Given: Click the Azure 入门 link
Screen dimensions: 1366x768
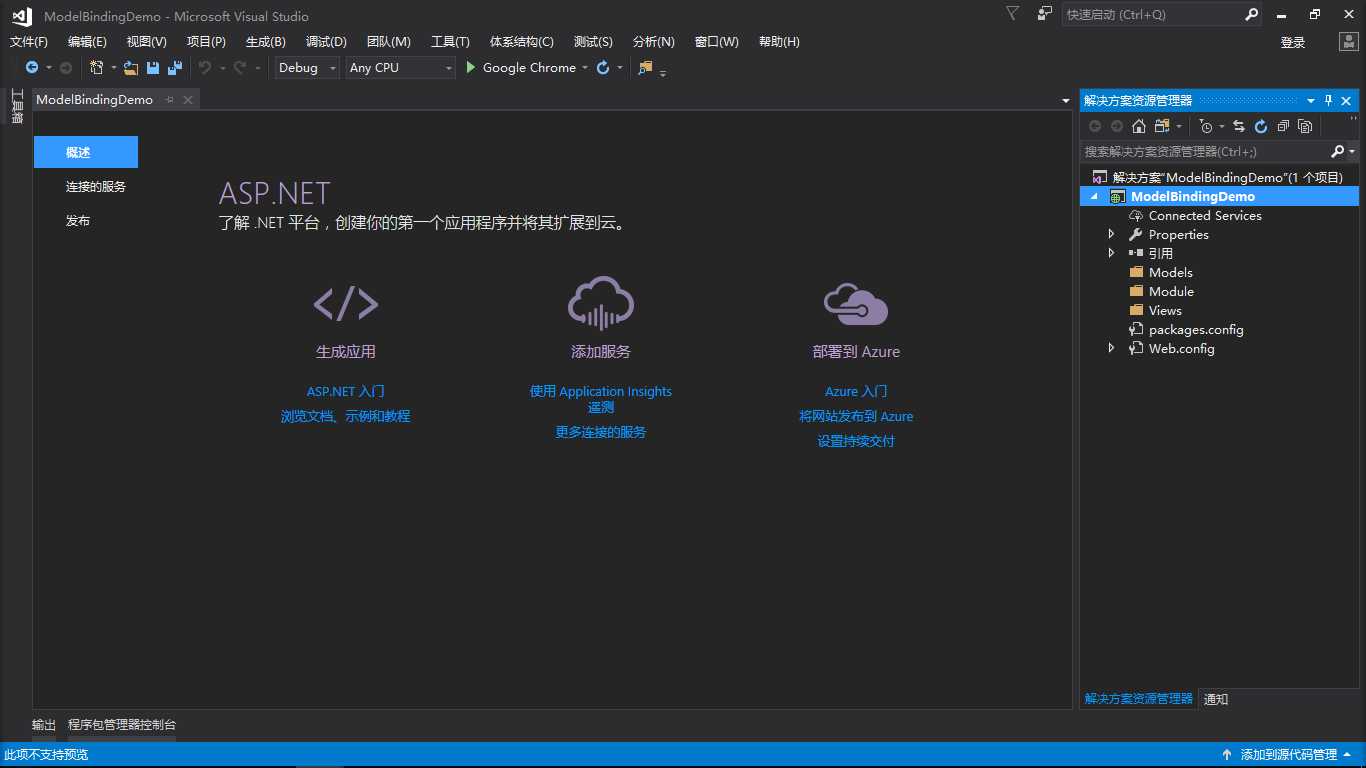Looking at the screenshot, I should tap(856, 391).
